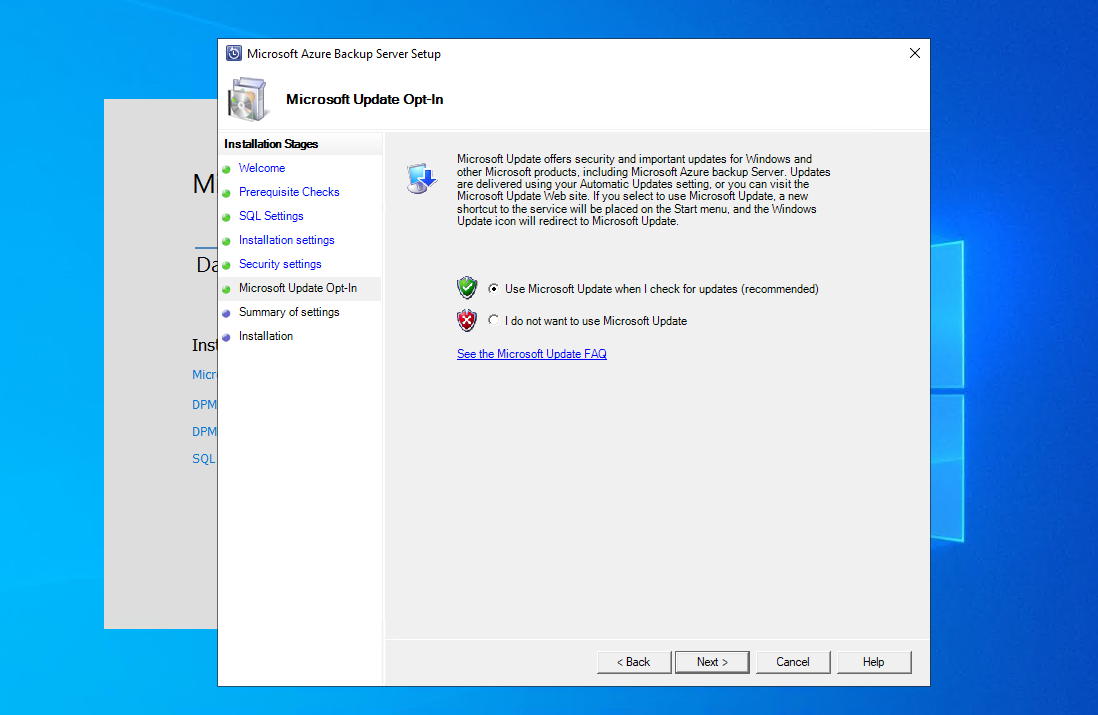Click the green bullet beside Installation settings

pyautogui.click(x=226, y=241)
